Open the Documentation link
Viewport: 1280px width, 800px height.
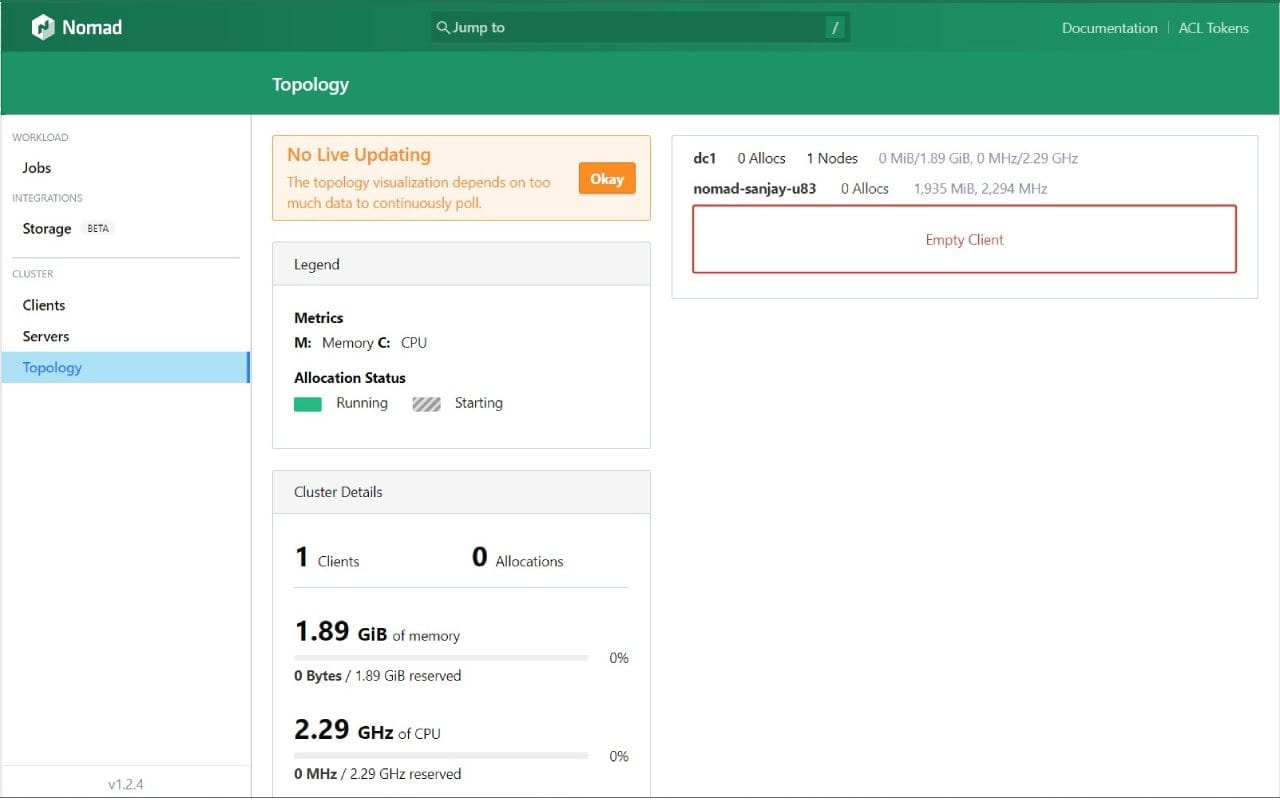tap(1109, 27)
